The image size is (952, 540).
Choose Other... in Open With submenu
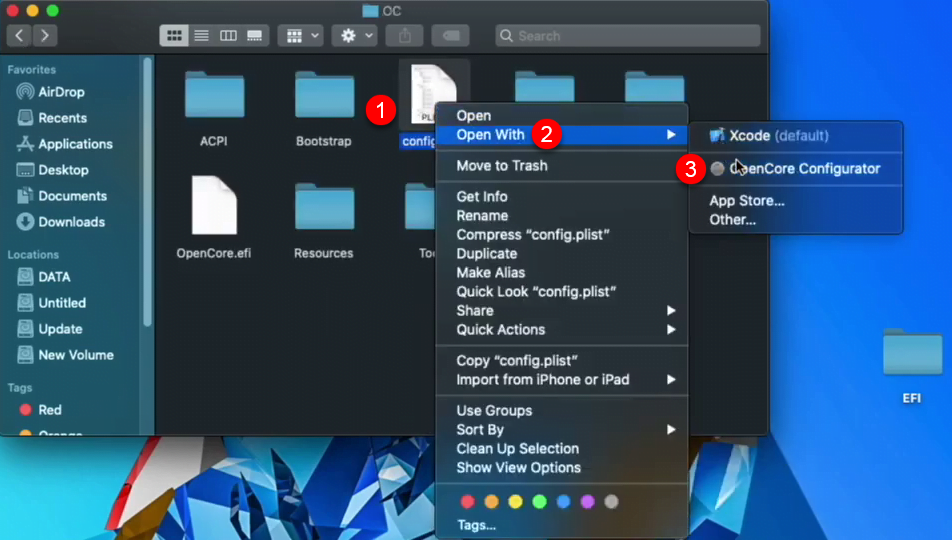point(796,220)
